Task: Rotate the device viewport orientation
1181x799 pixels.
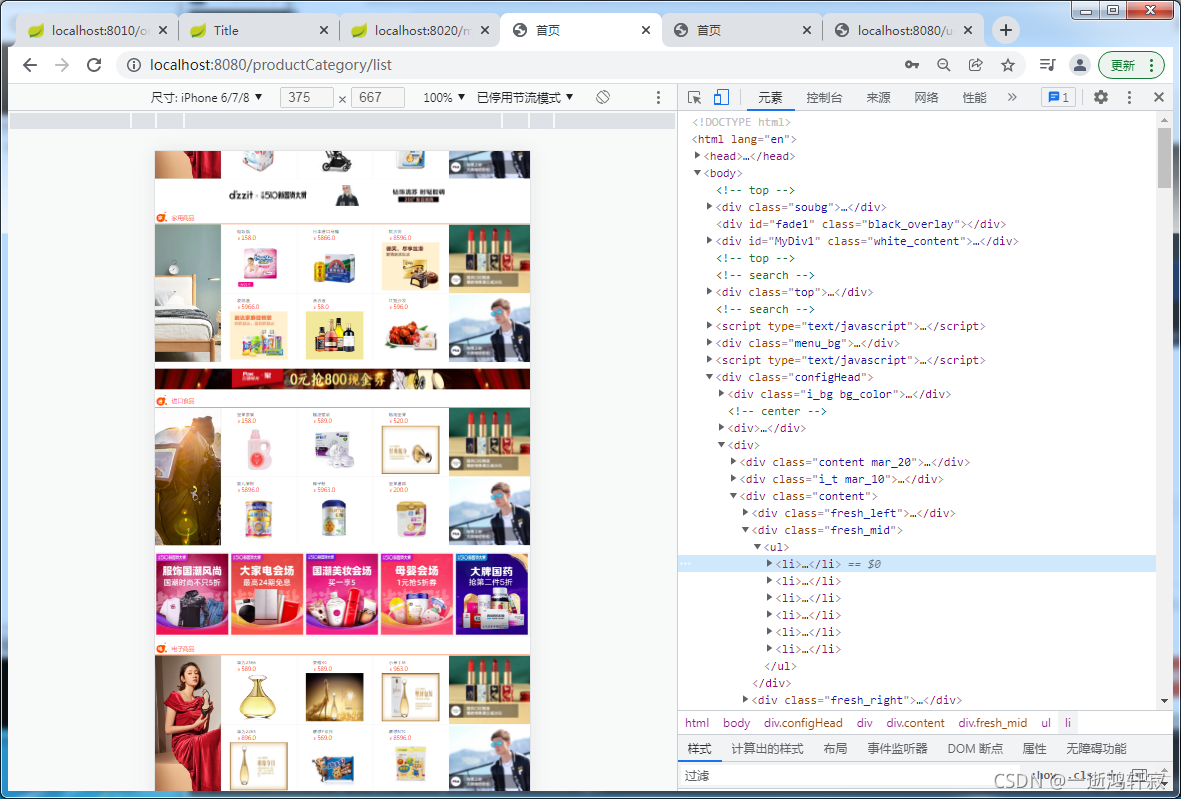Action: [x=603, y=97]
